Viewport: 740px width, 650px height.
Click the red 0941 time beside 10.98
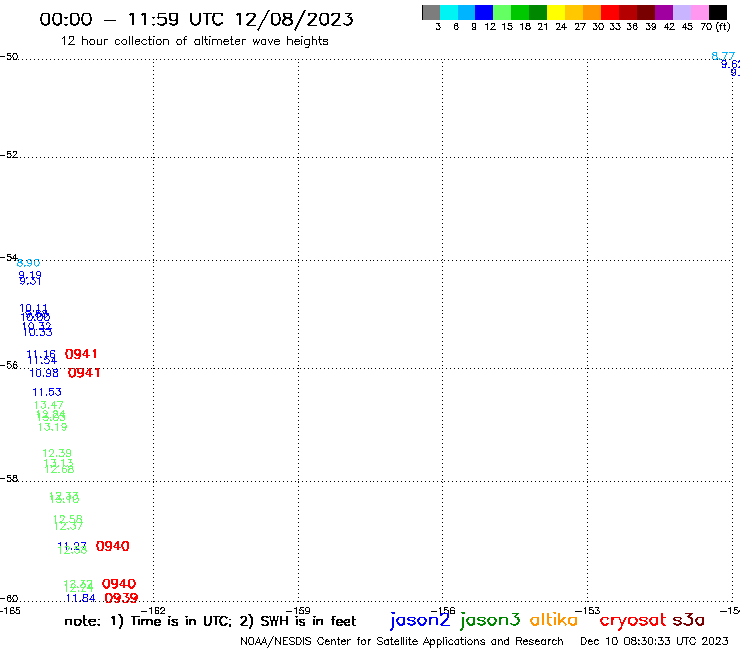click(84, 373)
